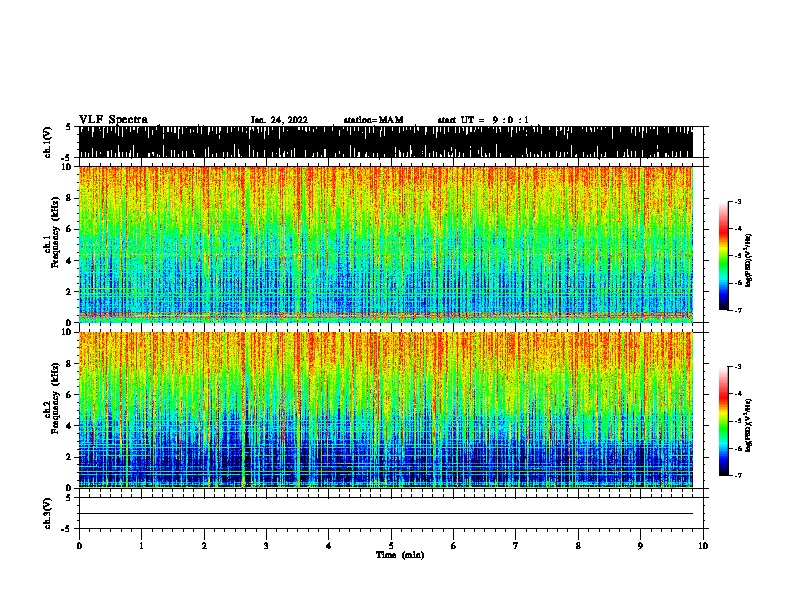Click the ch.2 spectrogram panel

pyautogui.click(x=385, y=410)
